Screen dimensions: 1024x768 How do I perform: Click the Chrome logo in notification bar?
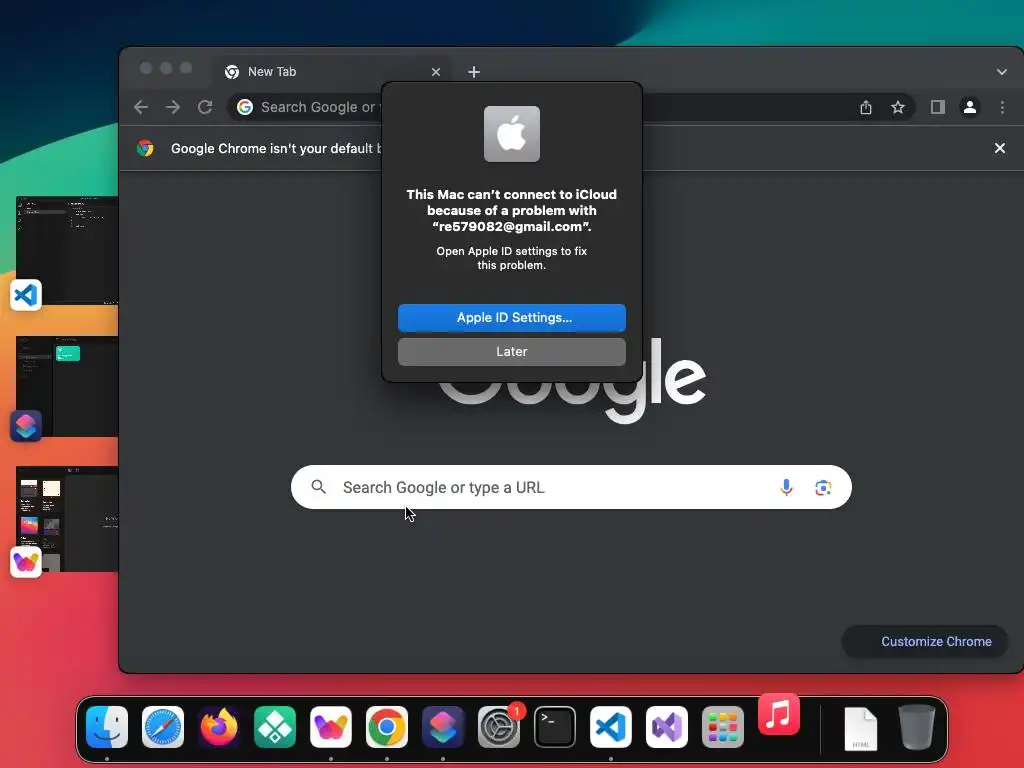click(x=145, y=148)
